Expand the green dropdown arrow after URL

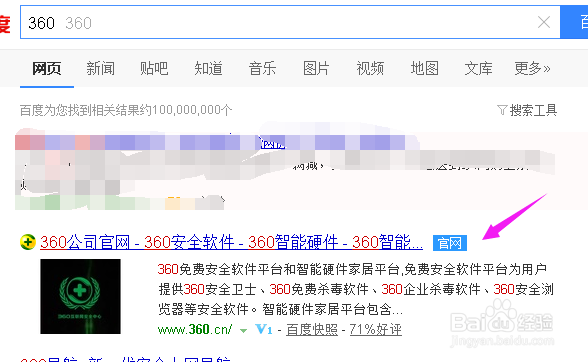pos(243,331)
